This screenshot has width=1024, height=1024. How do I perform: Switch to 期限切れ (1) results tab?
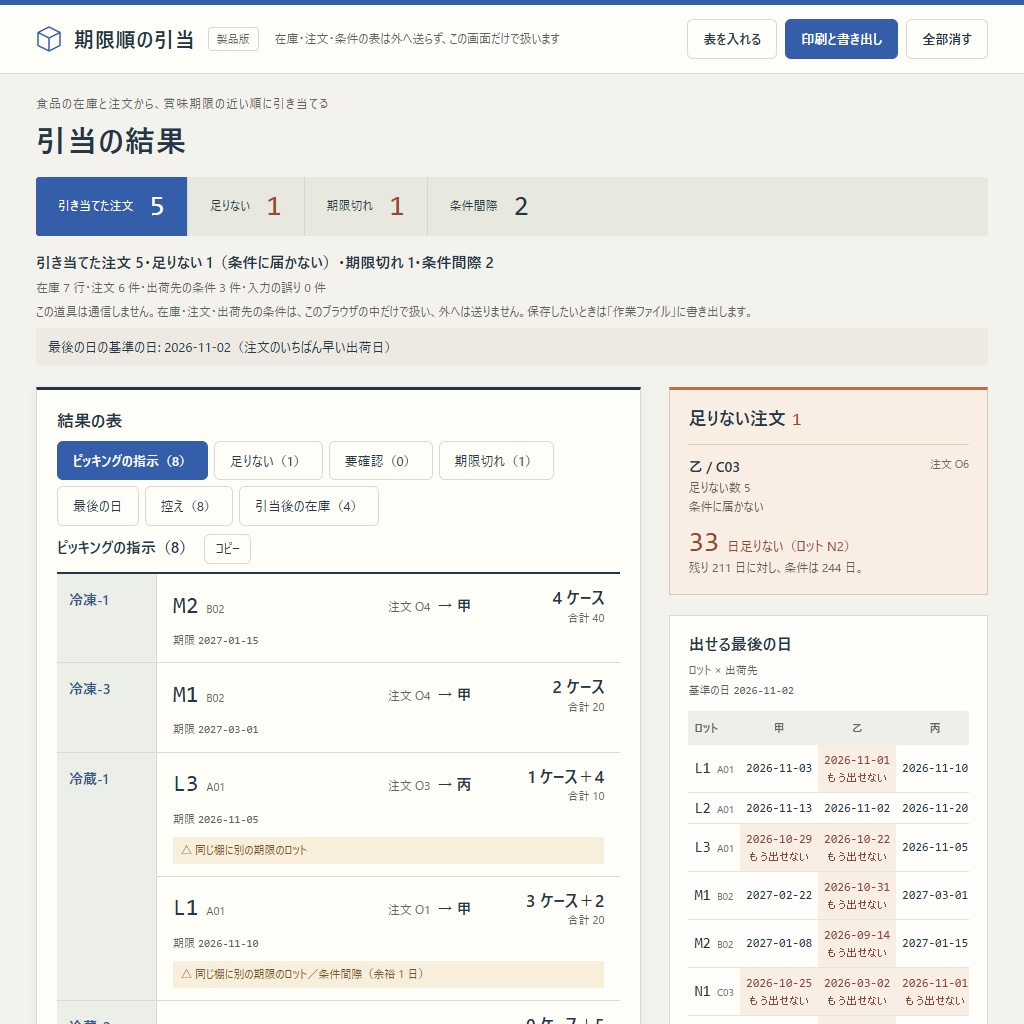[496, 460]
